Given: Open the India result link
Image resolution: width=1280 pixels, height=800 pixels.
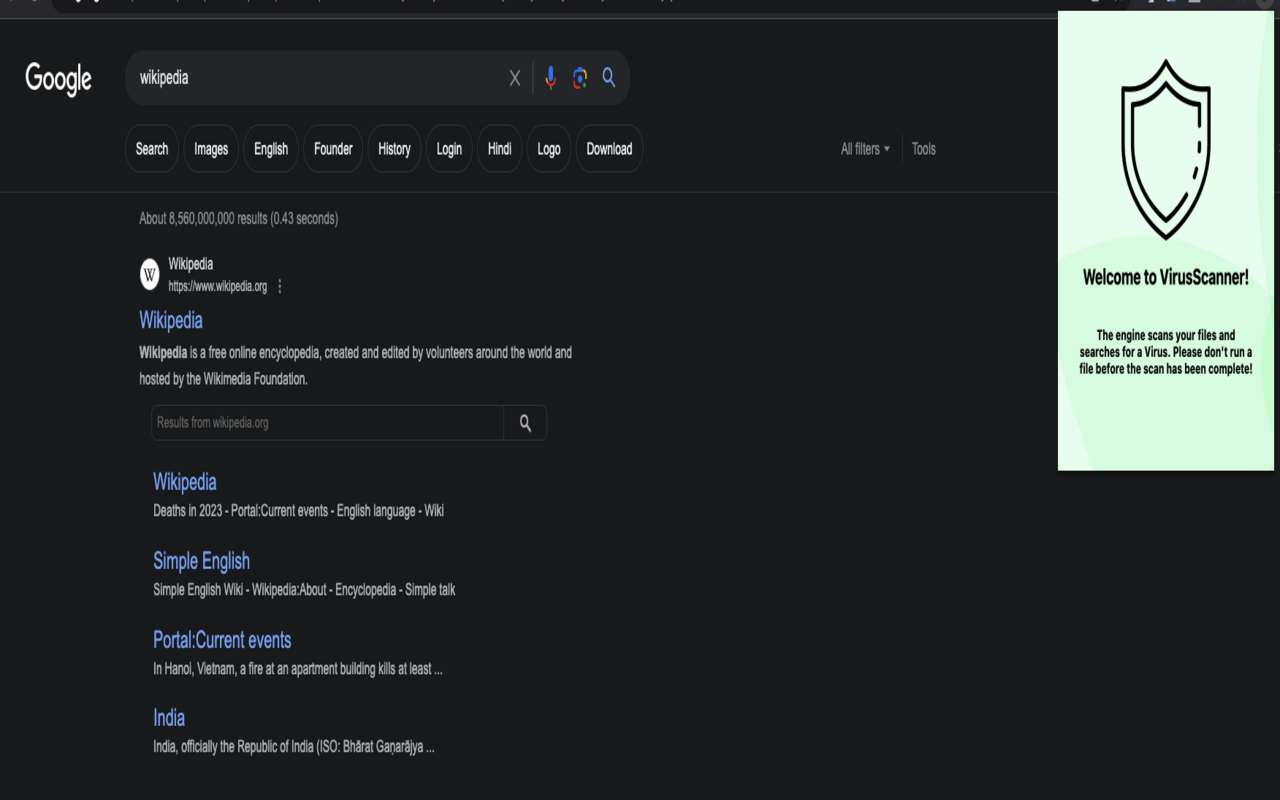Looking at the screenshot, I should point(168,718).
